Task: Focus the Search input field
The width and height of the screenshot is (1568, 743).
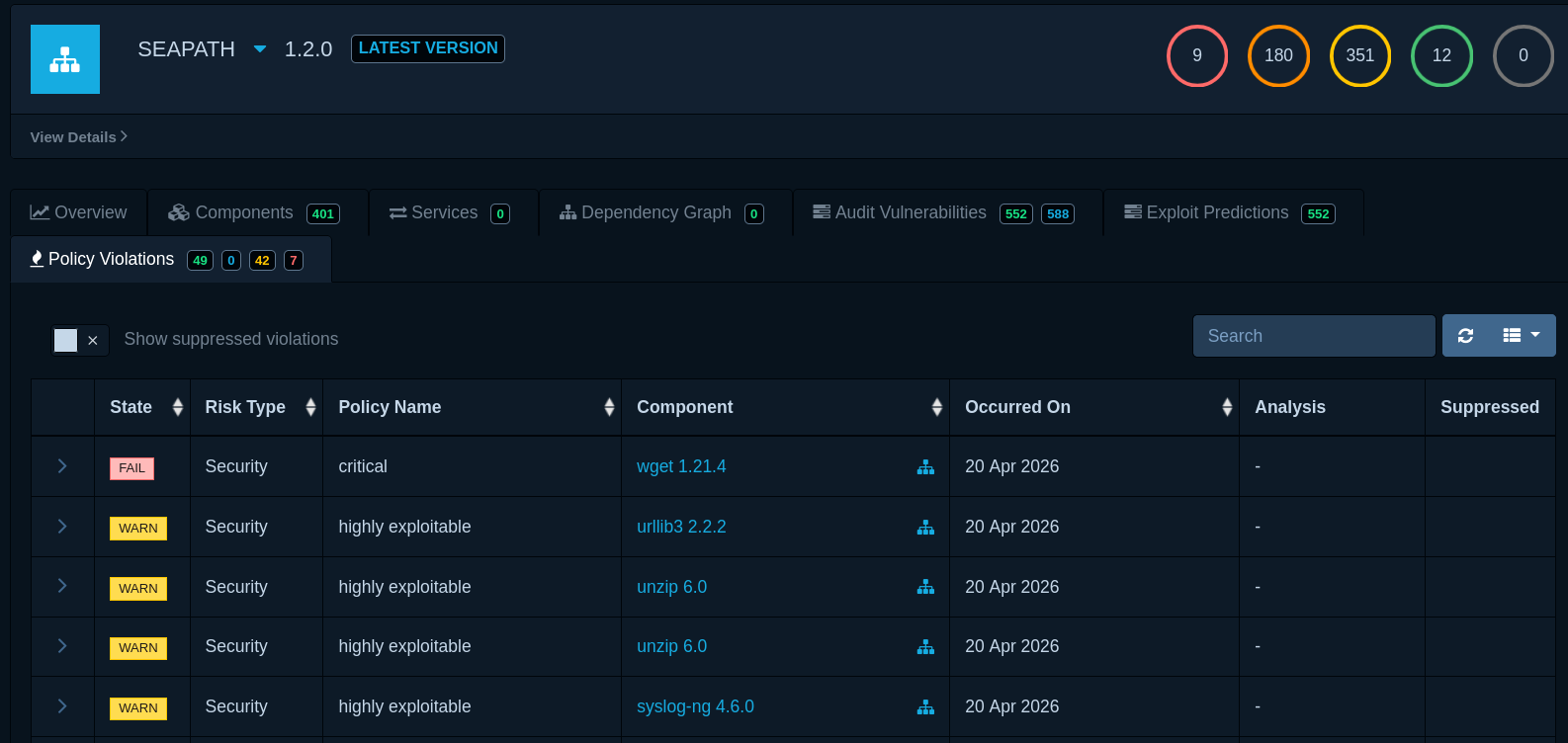Action: click(x=1314, y=336)
